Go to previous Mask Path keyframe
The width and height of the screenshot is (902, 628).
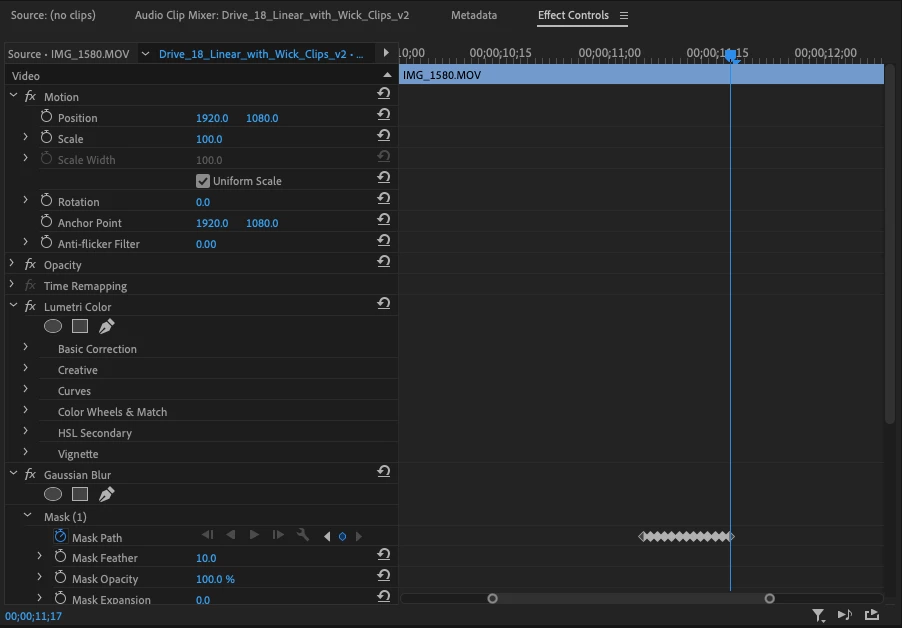pos(327,537)
